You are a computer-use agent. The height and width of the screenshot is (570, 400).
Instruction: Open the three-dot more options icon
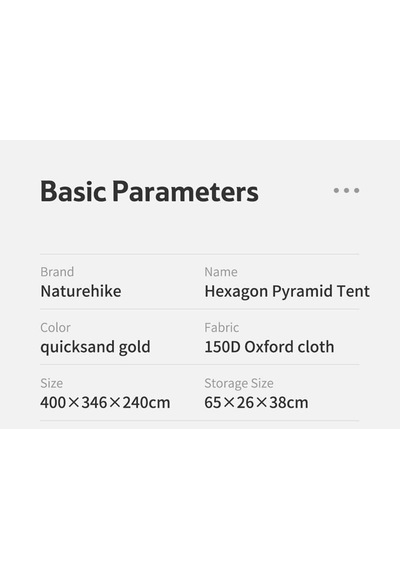tap(346, 190)
